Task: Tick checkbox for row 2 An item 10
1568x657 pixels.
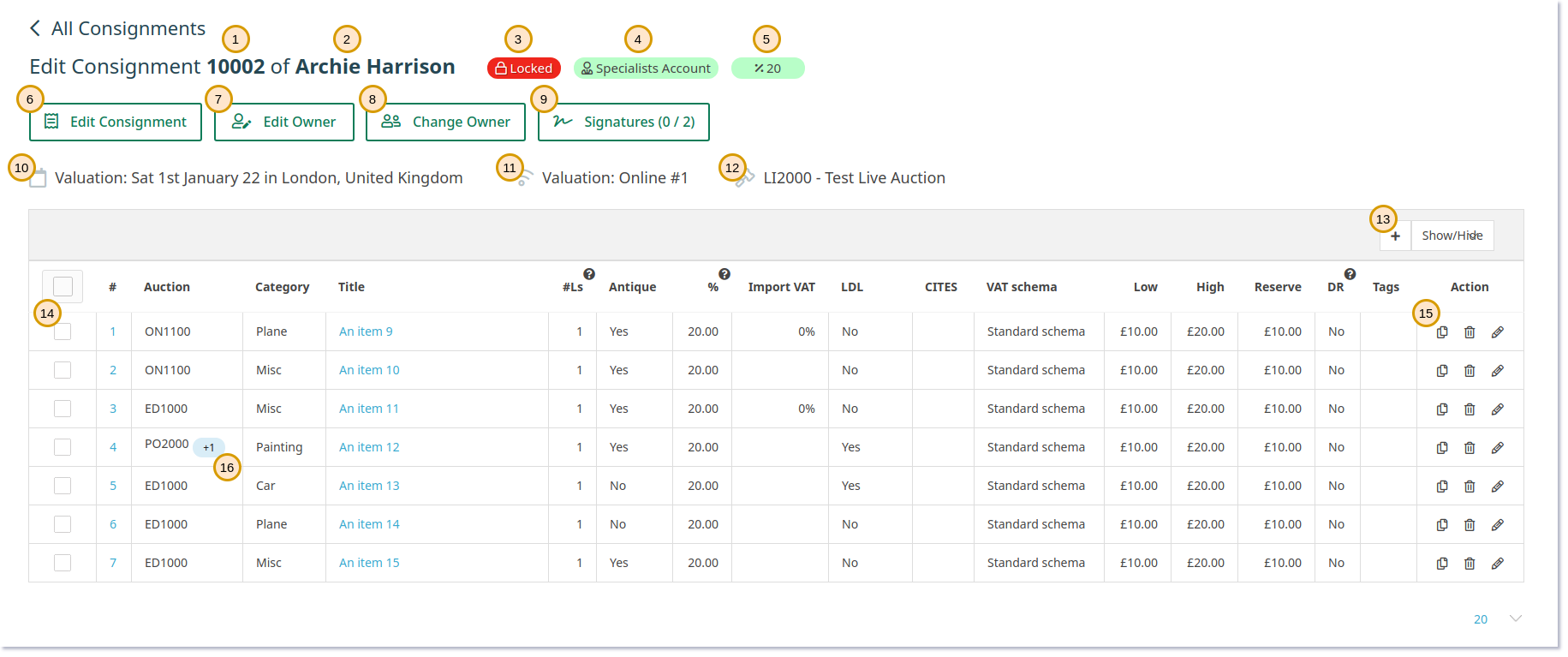Action: pyautogui.click(x=63, y=370)
